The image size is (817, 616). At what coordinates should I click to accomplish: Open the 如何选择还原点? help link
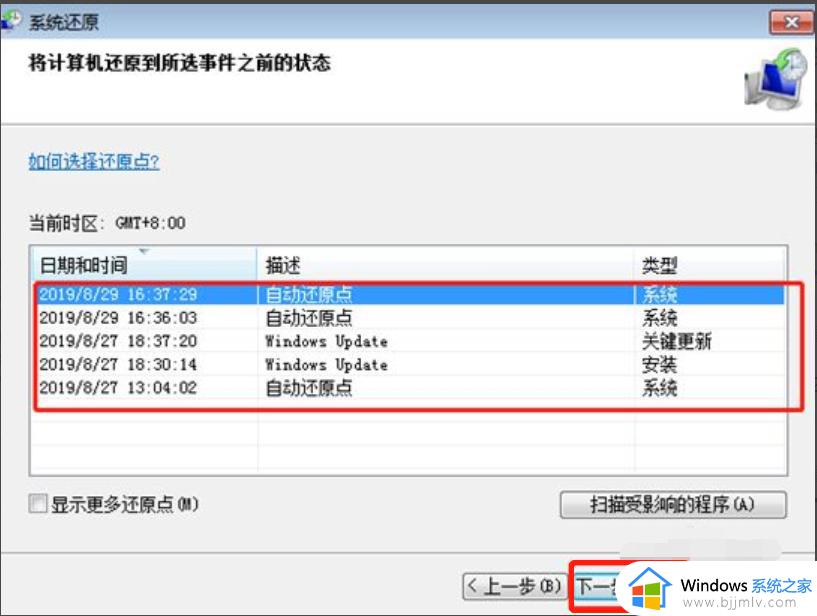click(94, 161)
